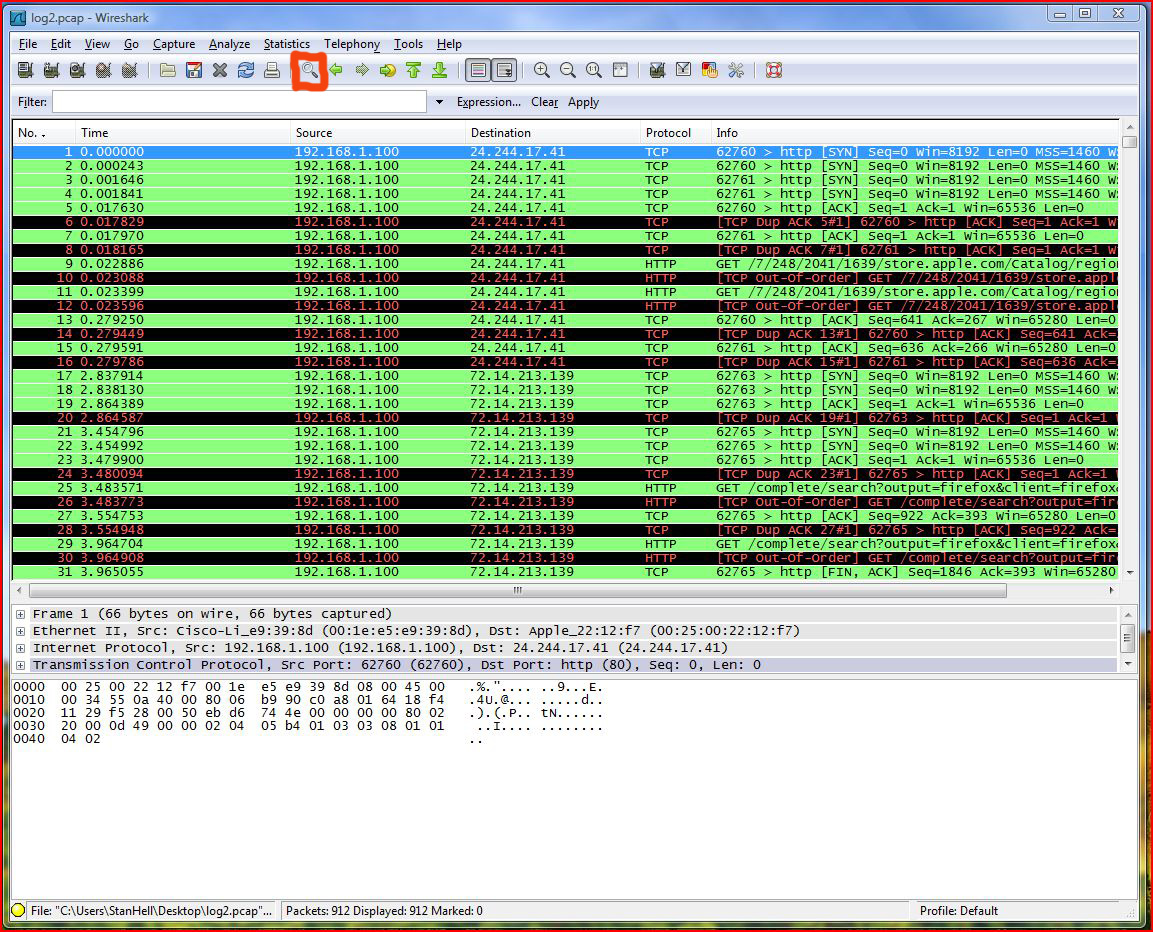Show the capture options dialog
The height and width of the screenshot is (932, 1153).
(x=51, y=71)
